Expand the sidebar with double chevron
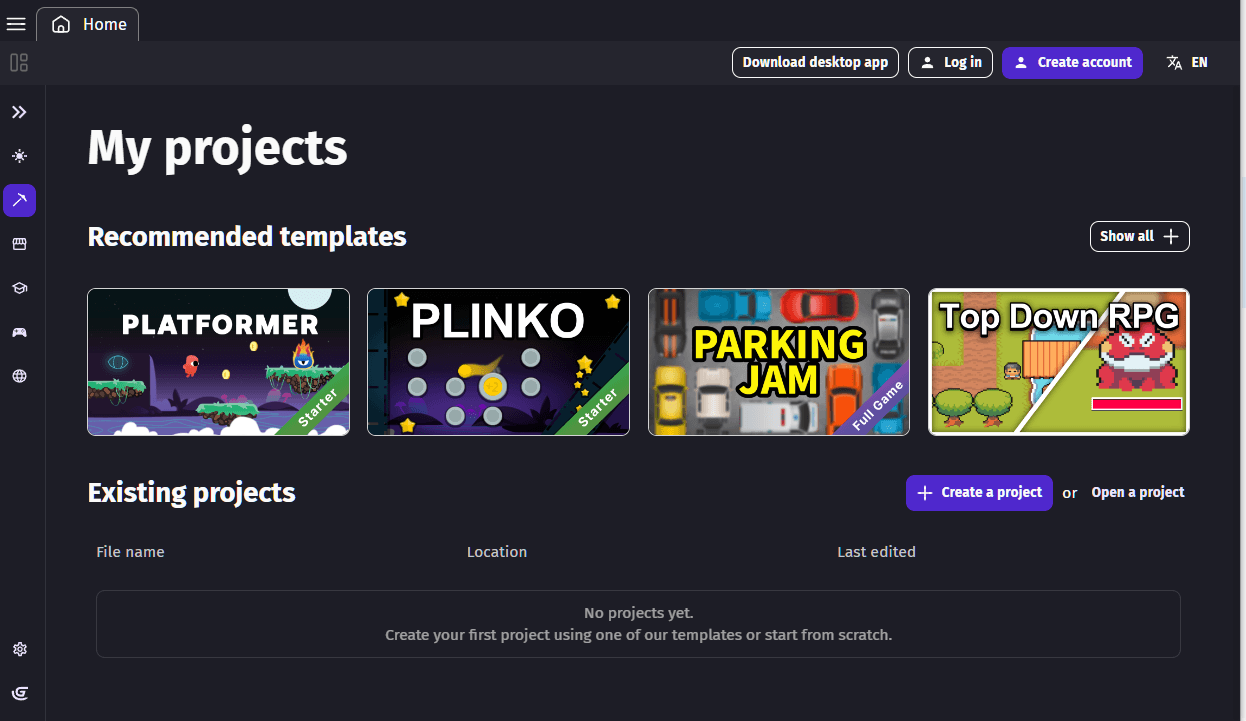This screenshot has width=1246, height=721. coord(19,112)
